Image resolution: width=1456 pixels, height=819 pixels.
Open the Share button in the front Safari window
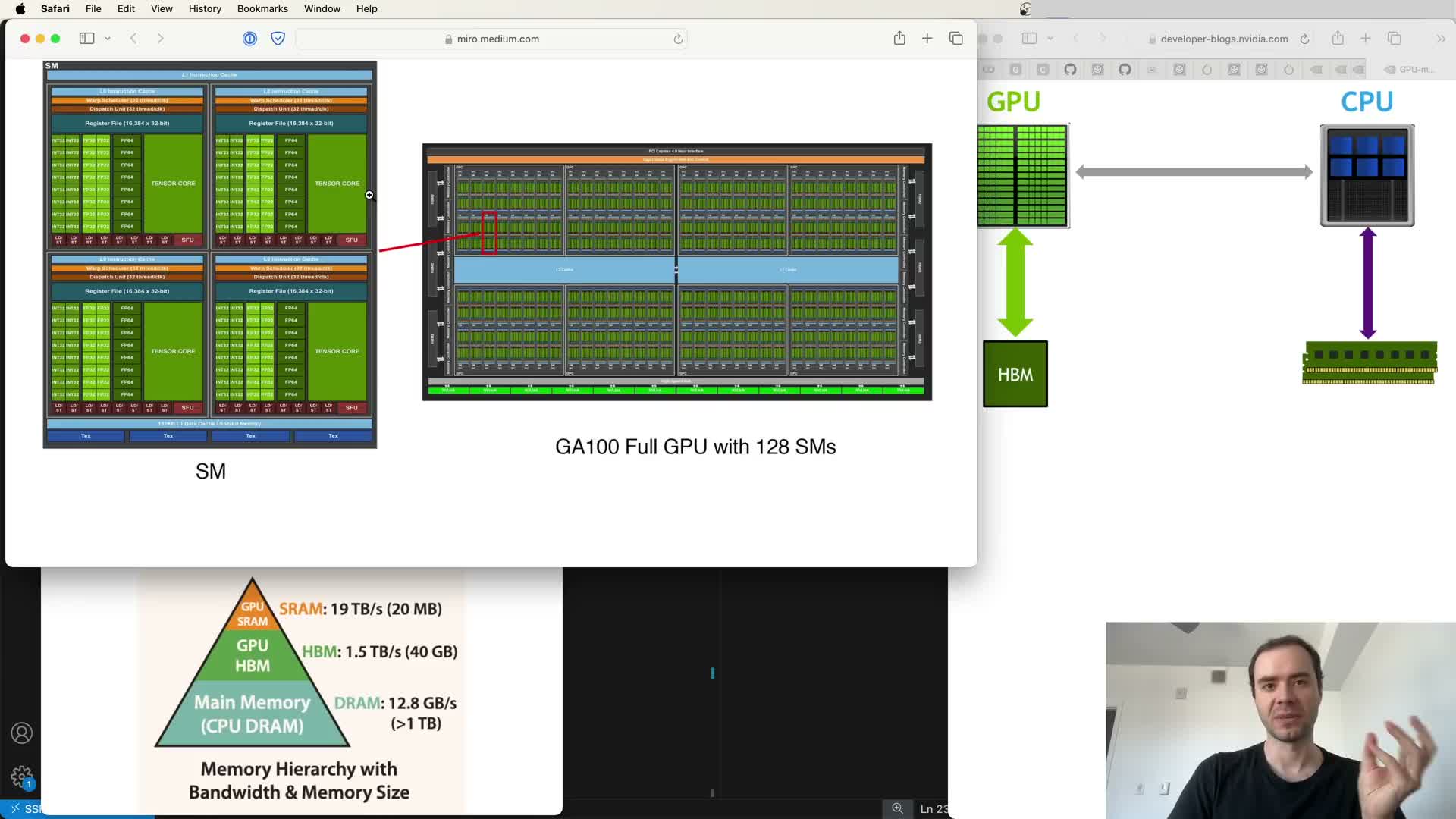point(899,39)
